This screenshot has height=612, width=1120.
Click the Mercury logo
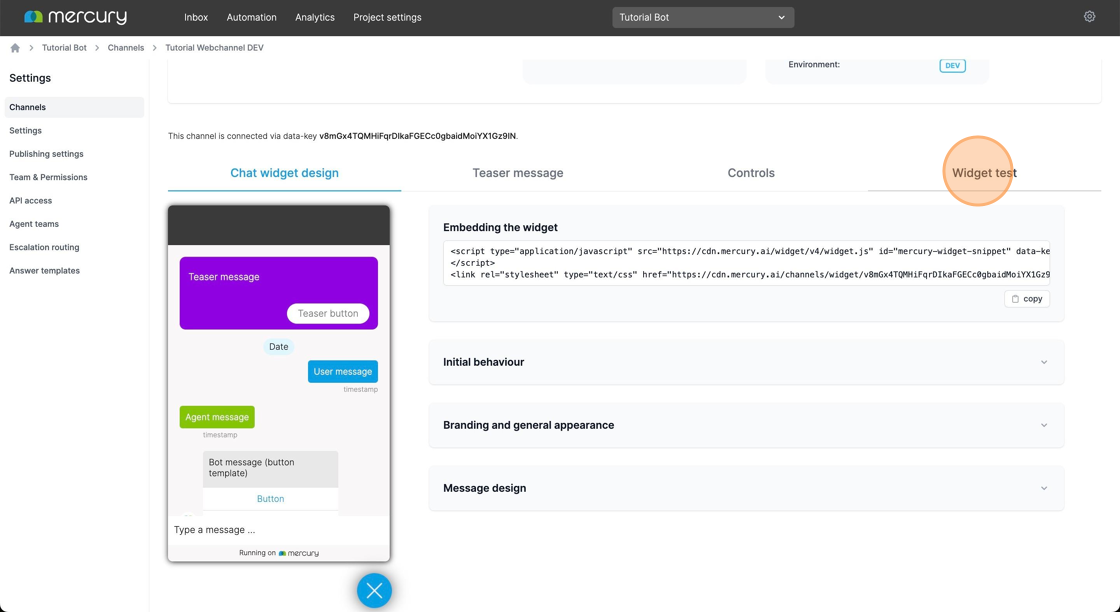coord(75,17)
